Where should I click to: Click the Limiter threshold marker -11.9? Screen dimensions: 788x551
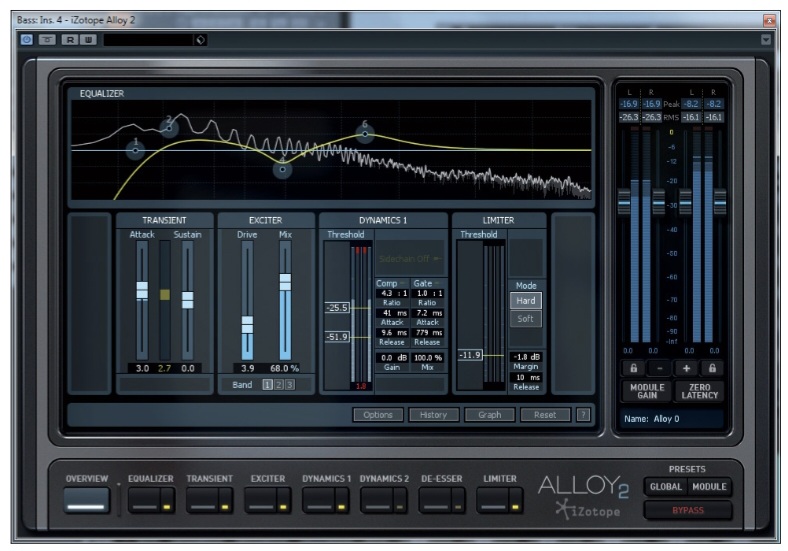pyautogui.click(x=470, y=355)
